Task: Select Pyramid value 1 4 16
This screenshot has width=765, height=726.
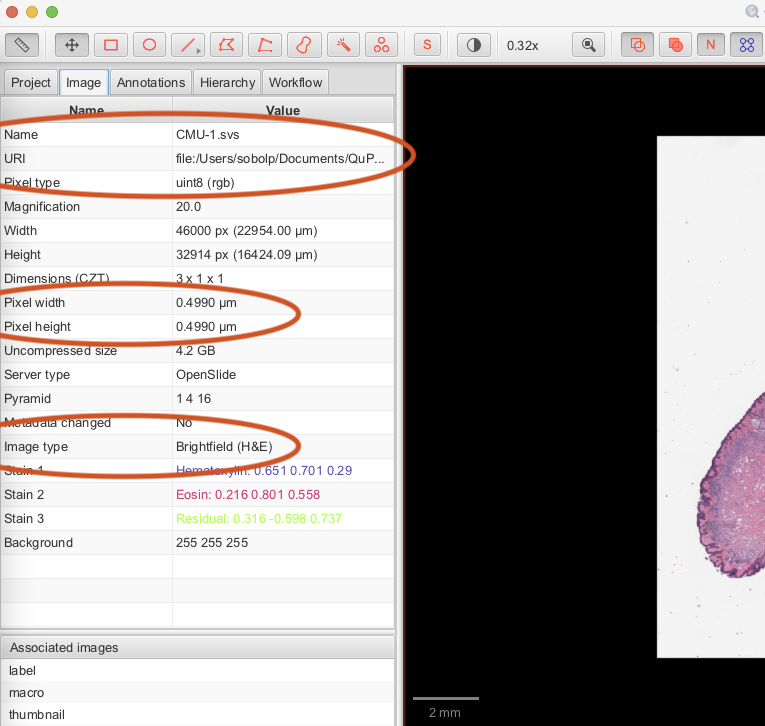Action: [x=194, y=399]
